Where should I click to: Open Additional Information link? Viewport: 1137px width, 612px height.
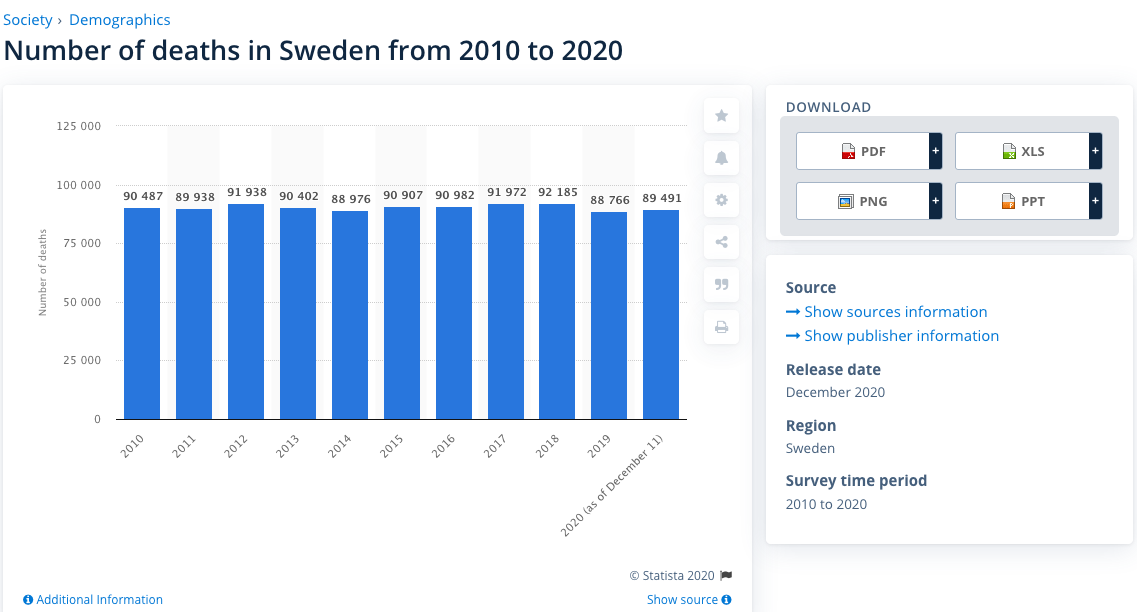click(98, 600)
